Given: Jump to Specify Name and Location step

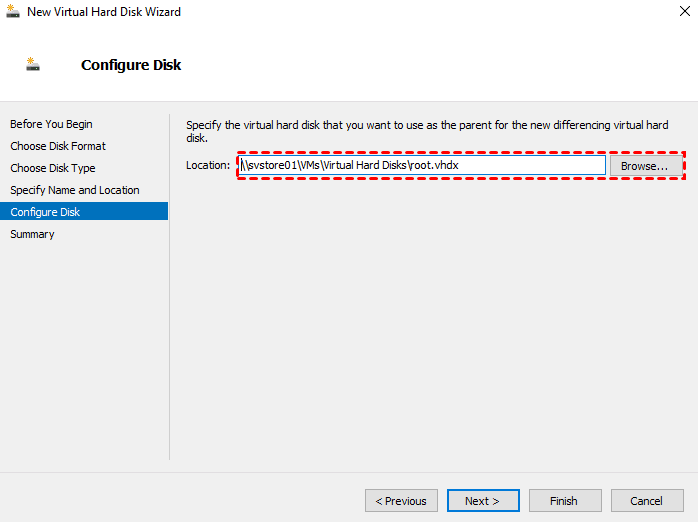Looking at the screenshot, I should click(75, 190).
